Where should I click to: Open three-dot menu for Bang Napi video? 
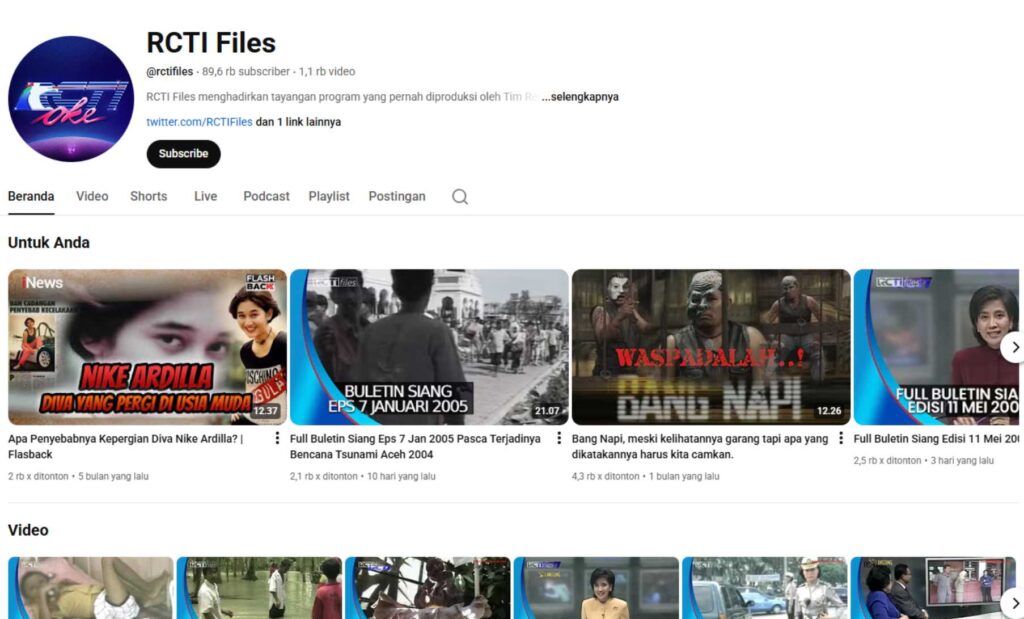pyautogui.click(x=841, y=438)
